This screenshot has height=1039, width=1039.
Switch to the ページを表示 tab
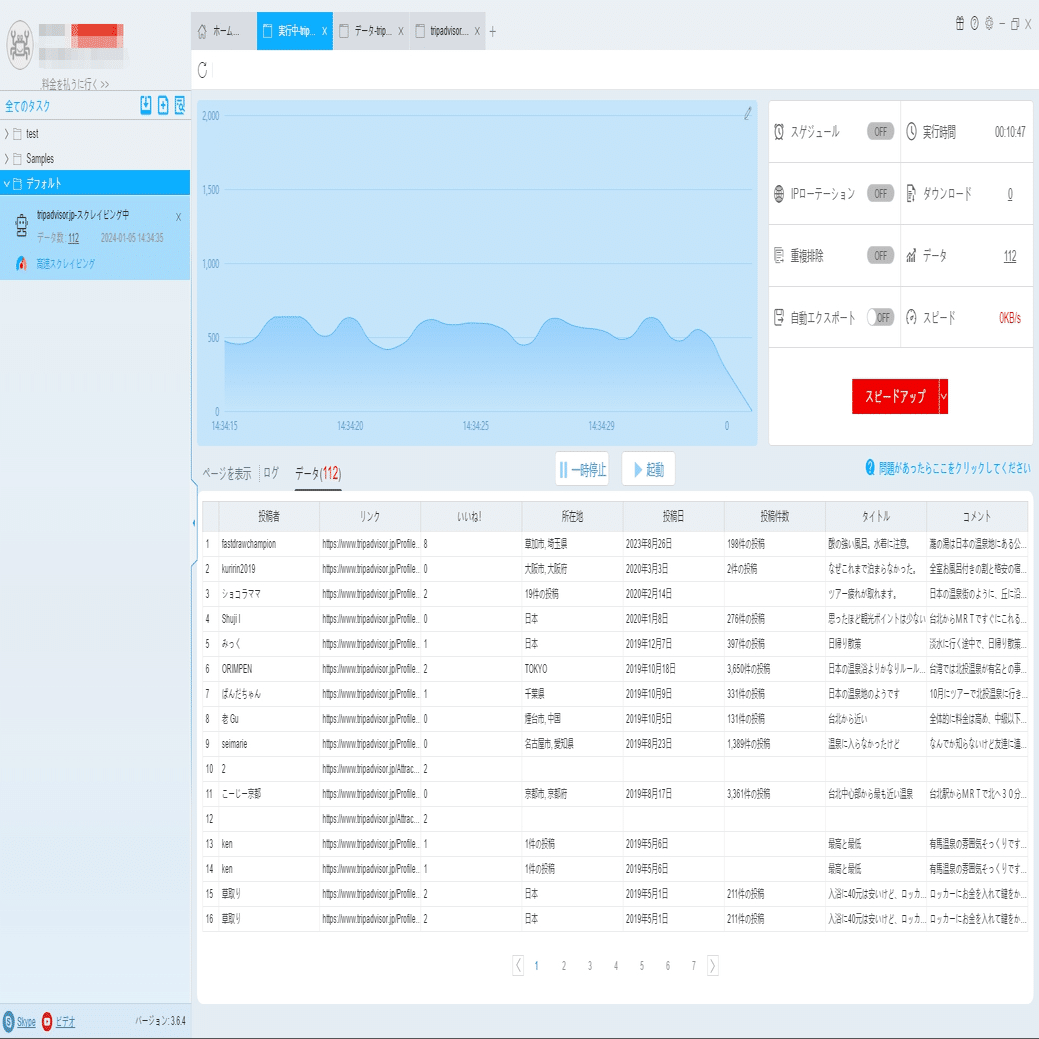(x=227, y=473)
